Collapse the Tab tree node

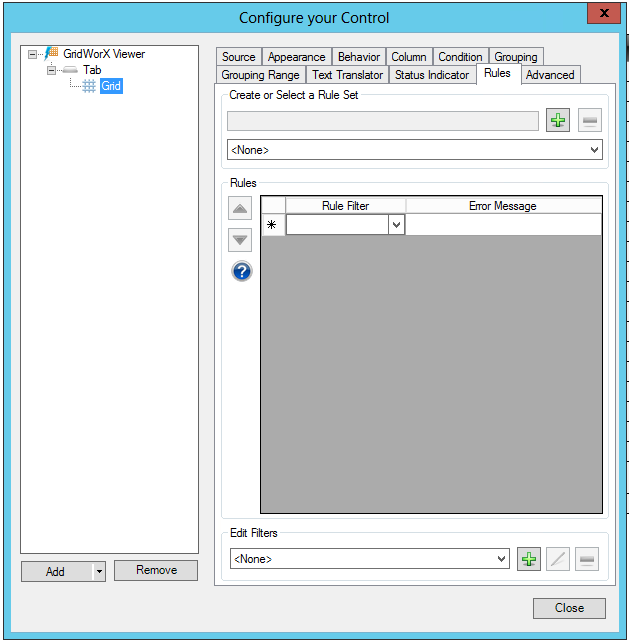[x=51, y=70]
